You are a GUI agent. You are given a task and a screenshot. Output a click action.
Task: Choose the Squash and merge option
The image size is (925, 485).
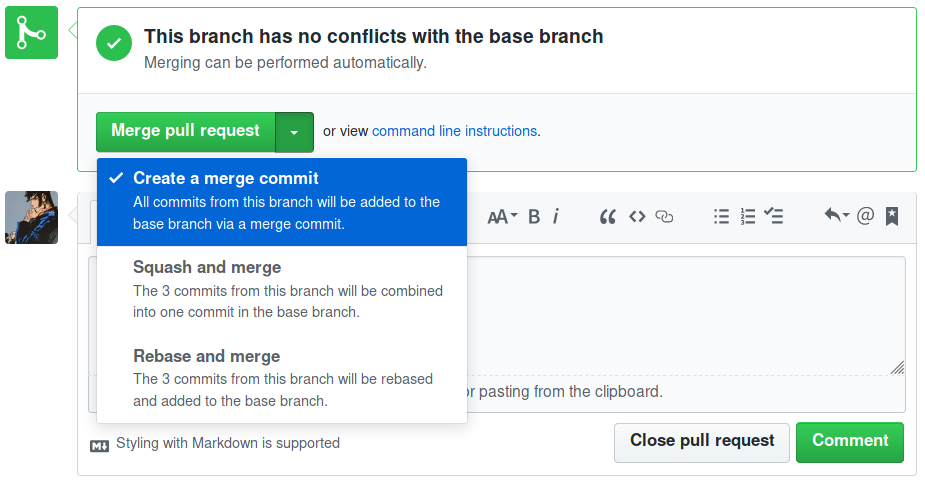pyautogui.click(x=282, y=290)
